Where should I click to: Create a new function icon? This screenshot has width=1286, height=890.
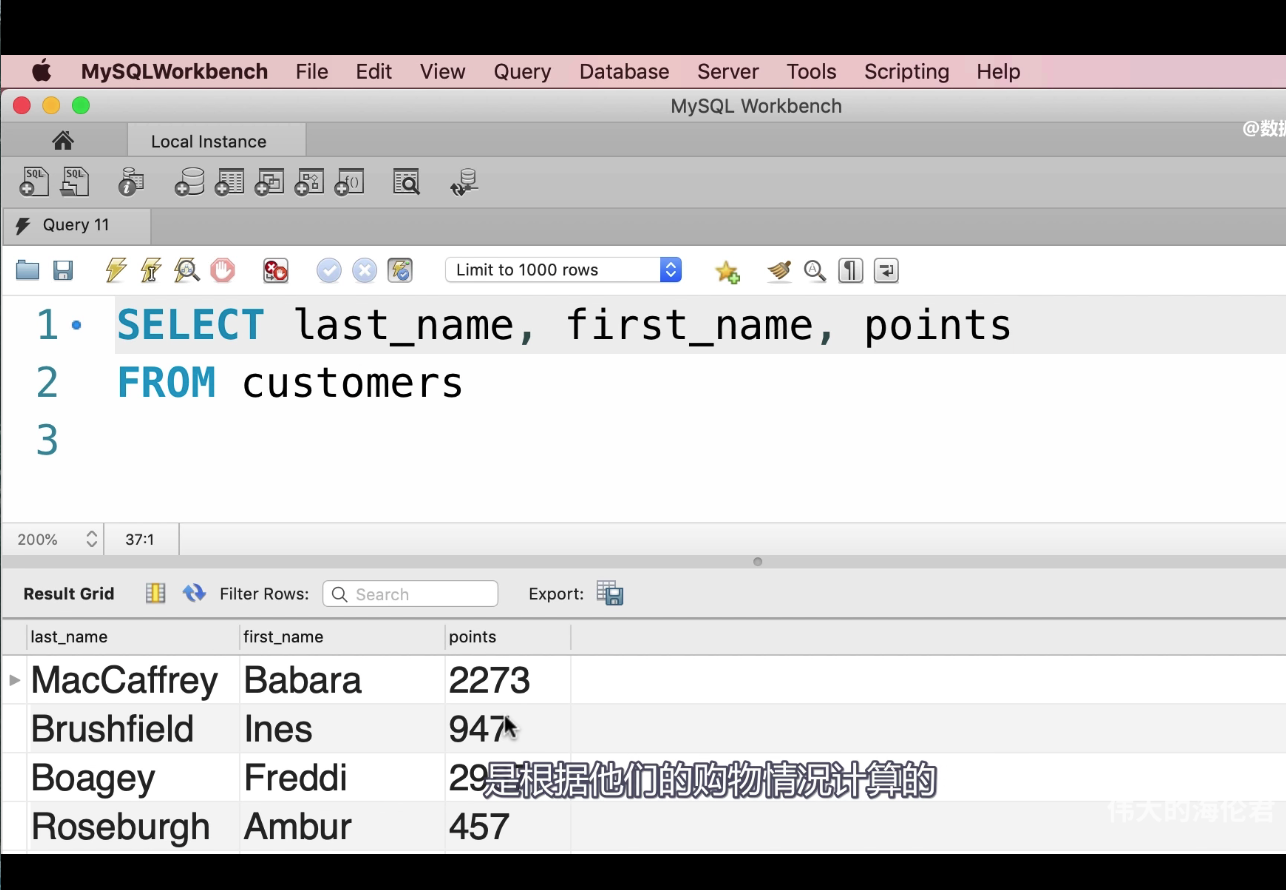pos(349,182)
